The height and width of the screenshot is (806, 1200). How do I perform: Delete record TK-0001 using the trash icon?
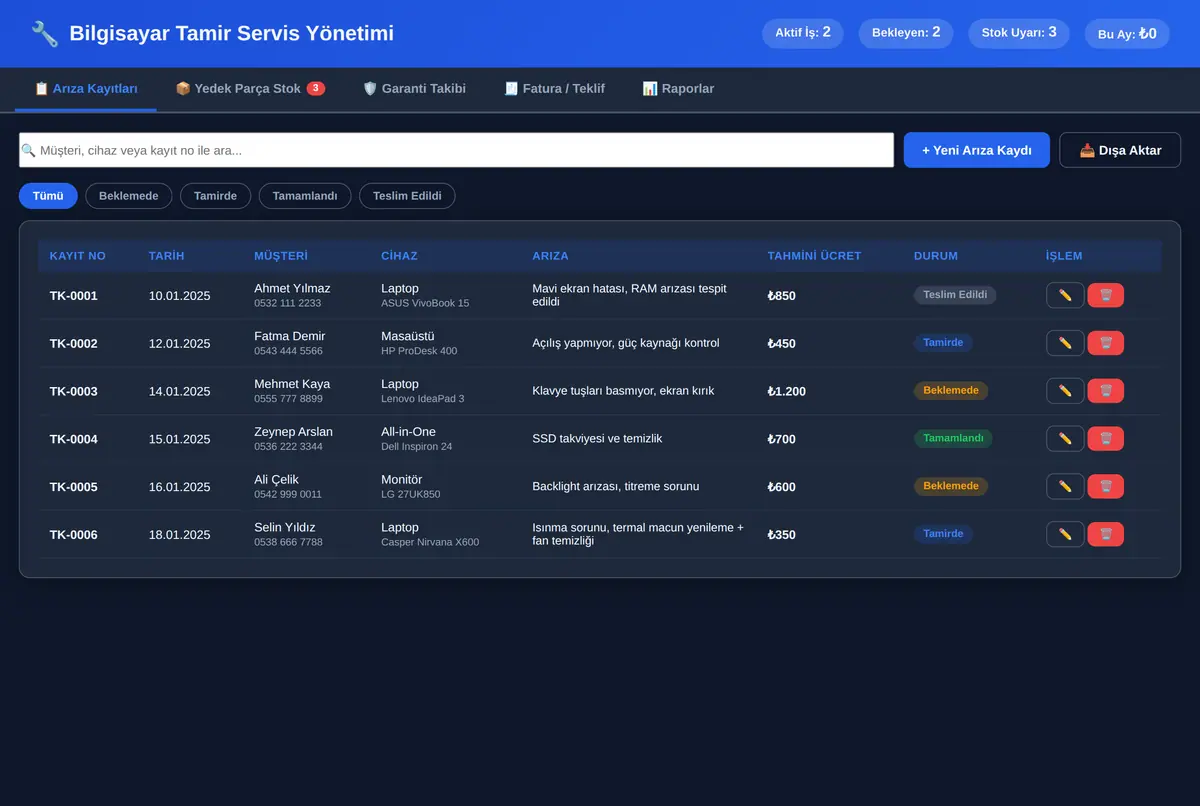pyautogui.click(x=1106, y=295)
